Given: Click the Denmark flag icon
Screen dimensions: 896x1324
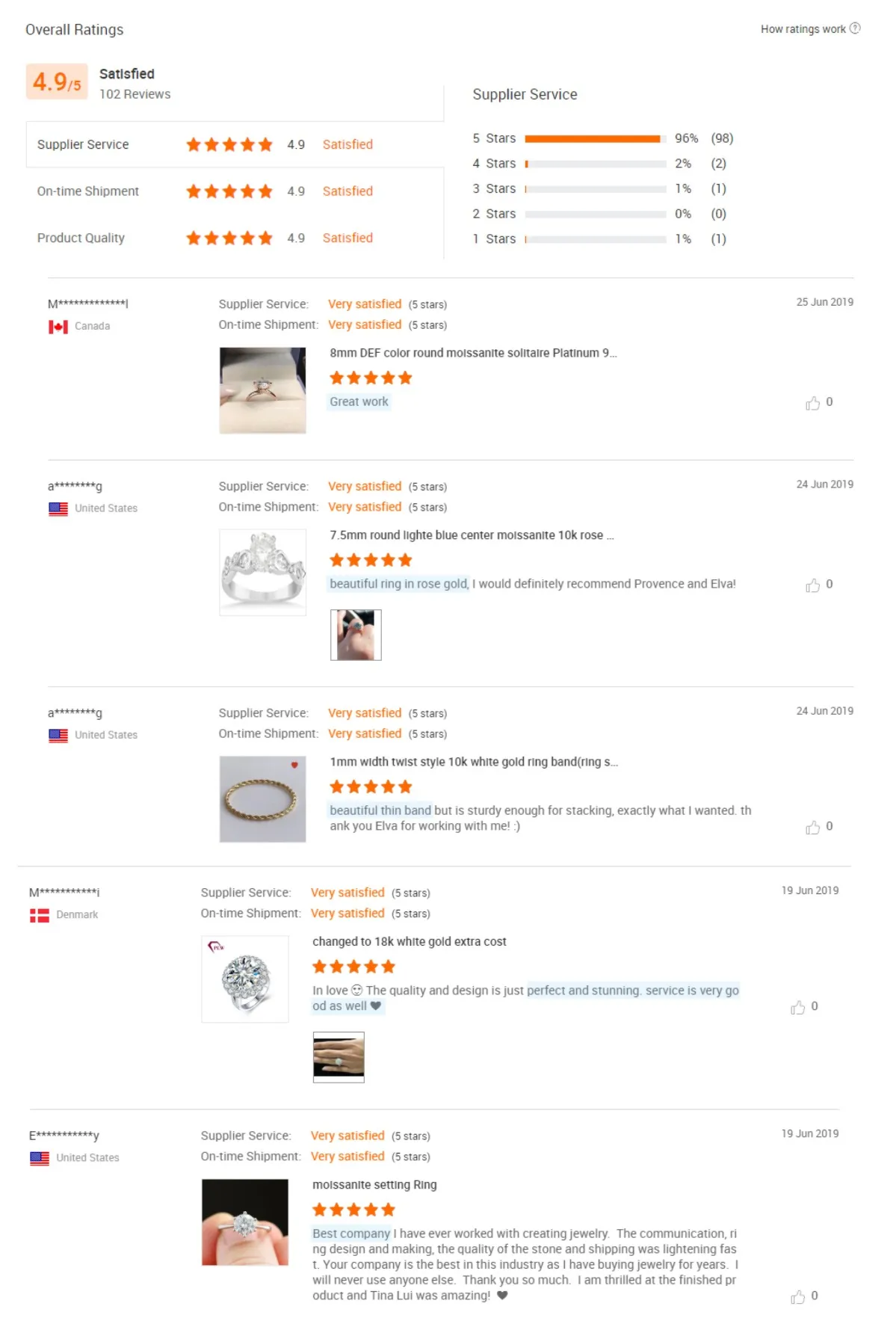Looking at the screenshot, I should point(40,915).
